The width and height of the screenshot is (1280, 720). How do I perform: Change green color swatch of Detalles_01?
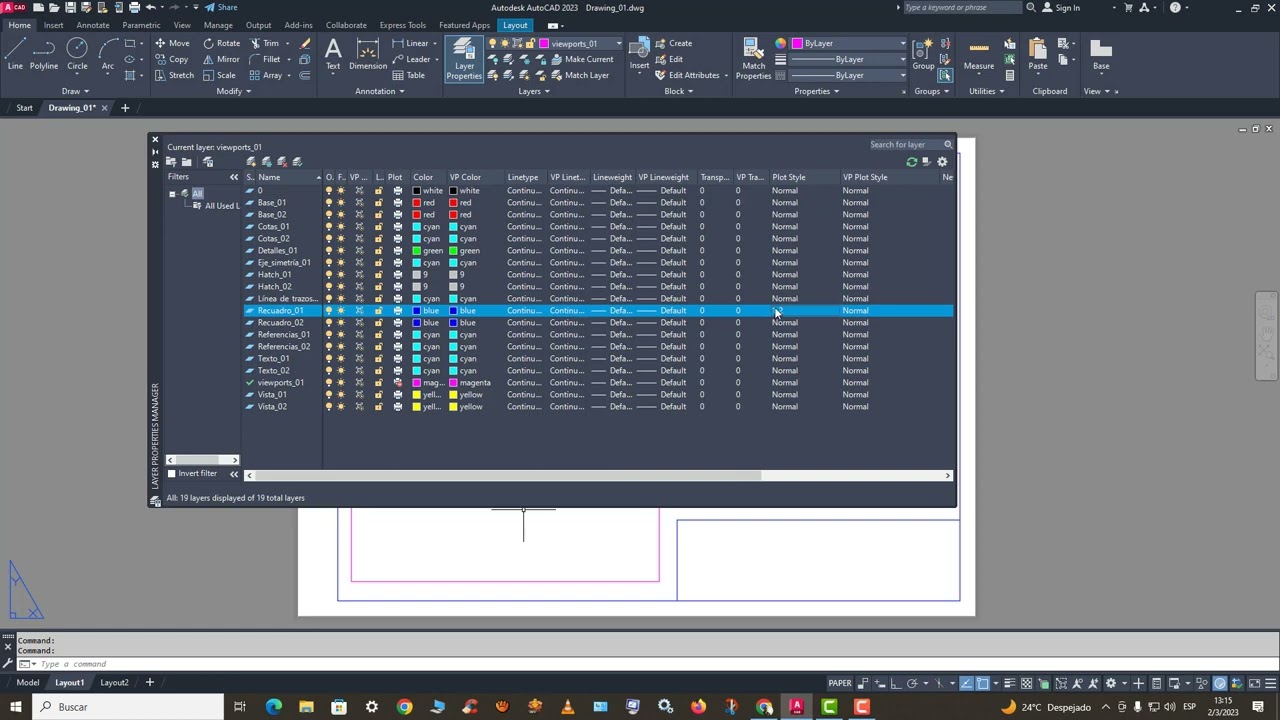[x=417, y=251]
